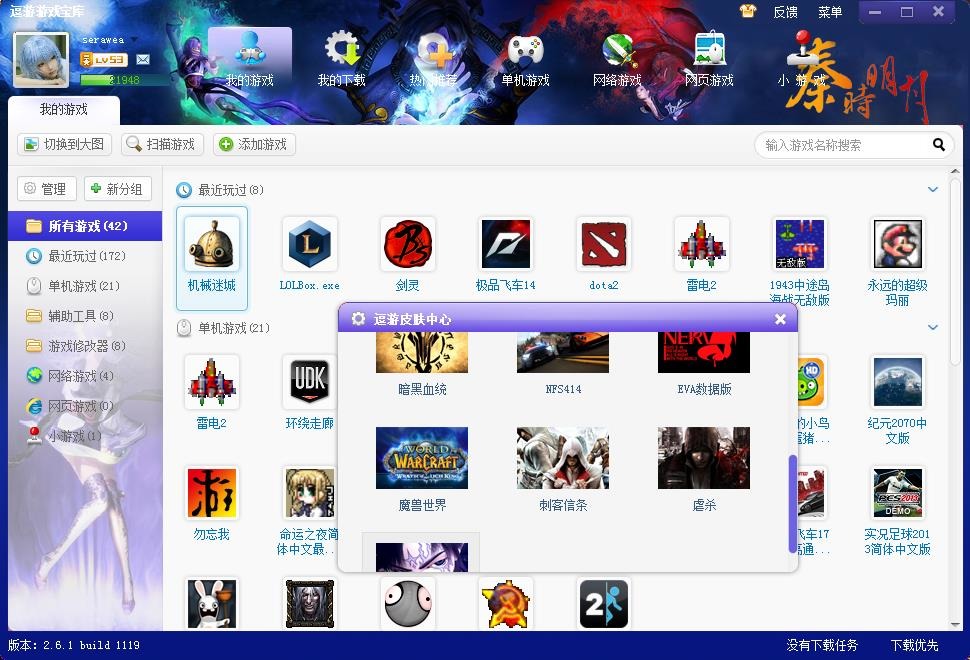Choose the NFS414 skin thumbnail
The image size is (970, 660).
tap(563, 353)
